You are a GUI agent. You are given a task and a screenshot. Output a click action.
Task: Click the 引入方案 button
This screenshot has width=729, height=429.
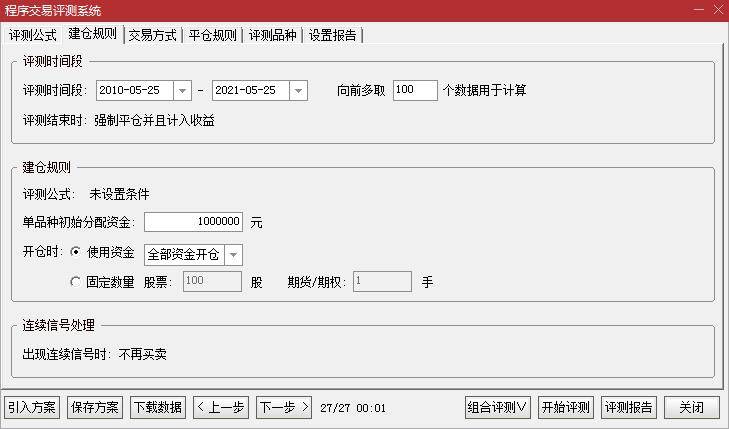click(x=32, y=408)
